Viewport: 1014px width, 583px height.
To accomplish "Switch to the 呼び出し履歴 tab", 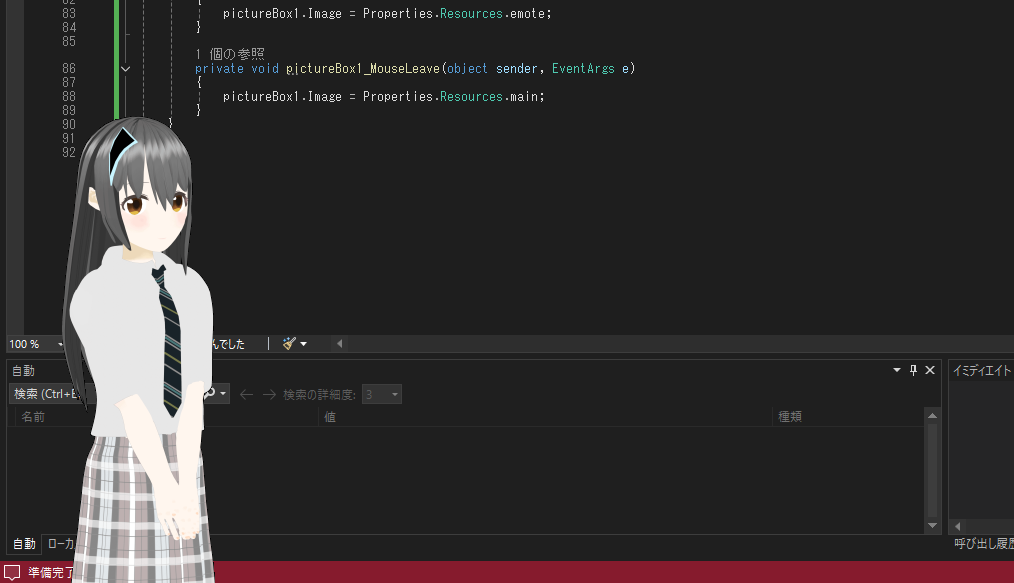I will pyautogui.click(x=982, y=544).
